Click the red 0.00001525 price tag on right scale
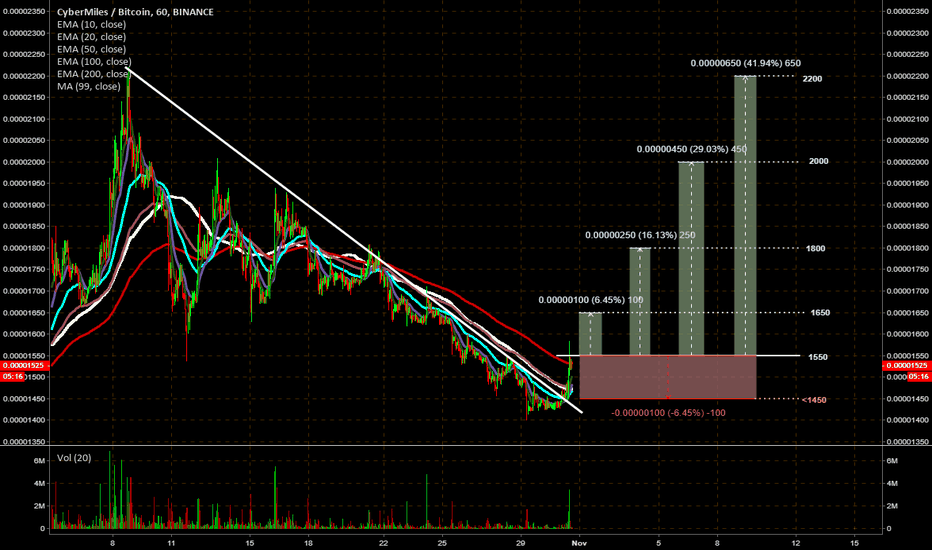The image size is (932, 550). [x=906, y=366]
